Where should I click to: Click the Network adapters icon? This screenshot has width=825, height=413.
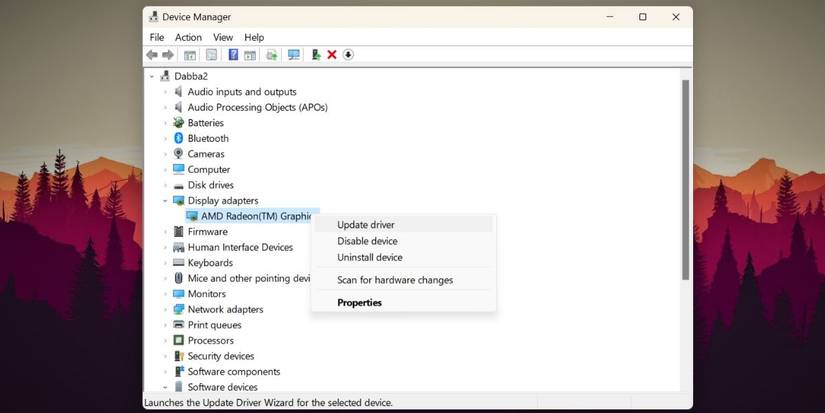point(179,309)
